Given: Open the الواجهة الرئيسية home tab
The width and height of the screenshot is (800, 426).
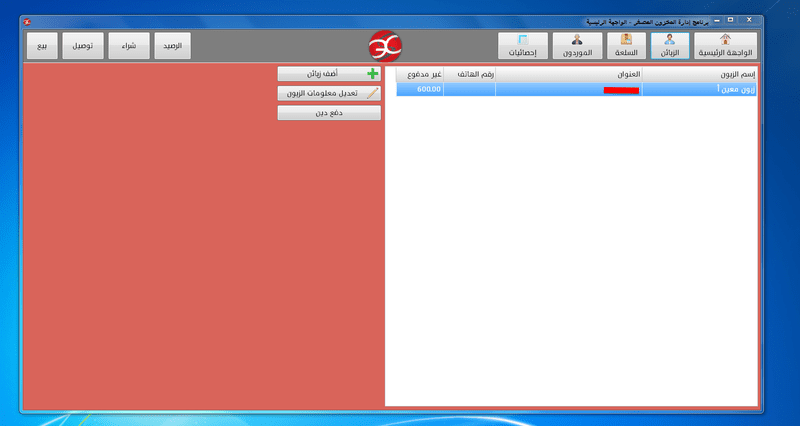Looking at the screenshot, I should [x=726, y=46].
